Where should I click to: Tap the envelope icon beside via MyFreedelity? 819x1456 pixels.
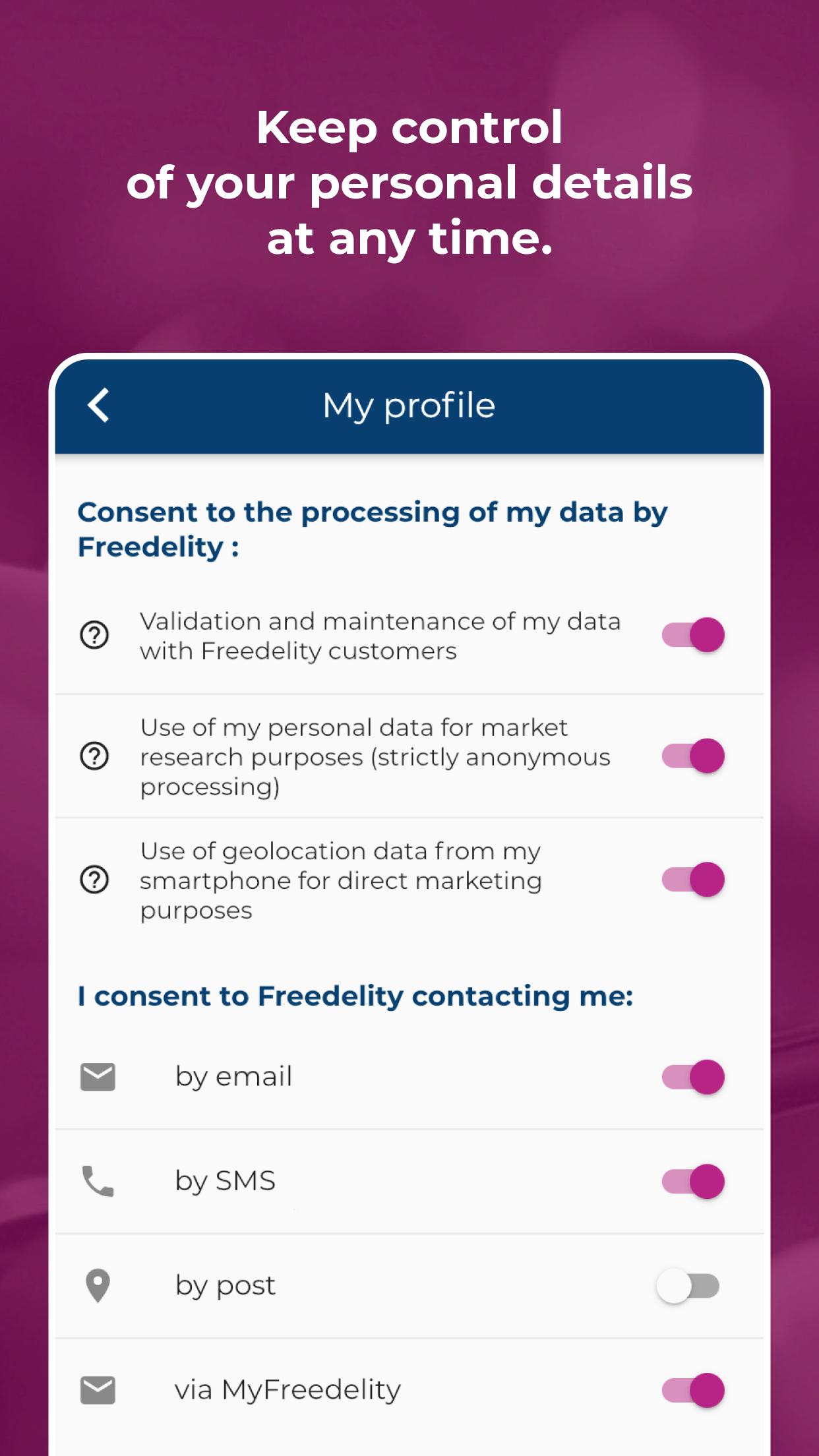(x=98, y=1390)
